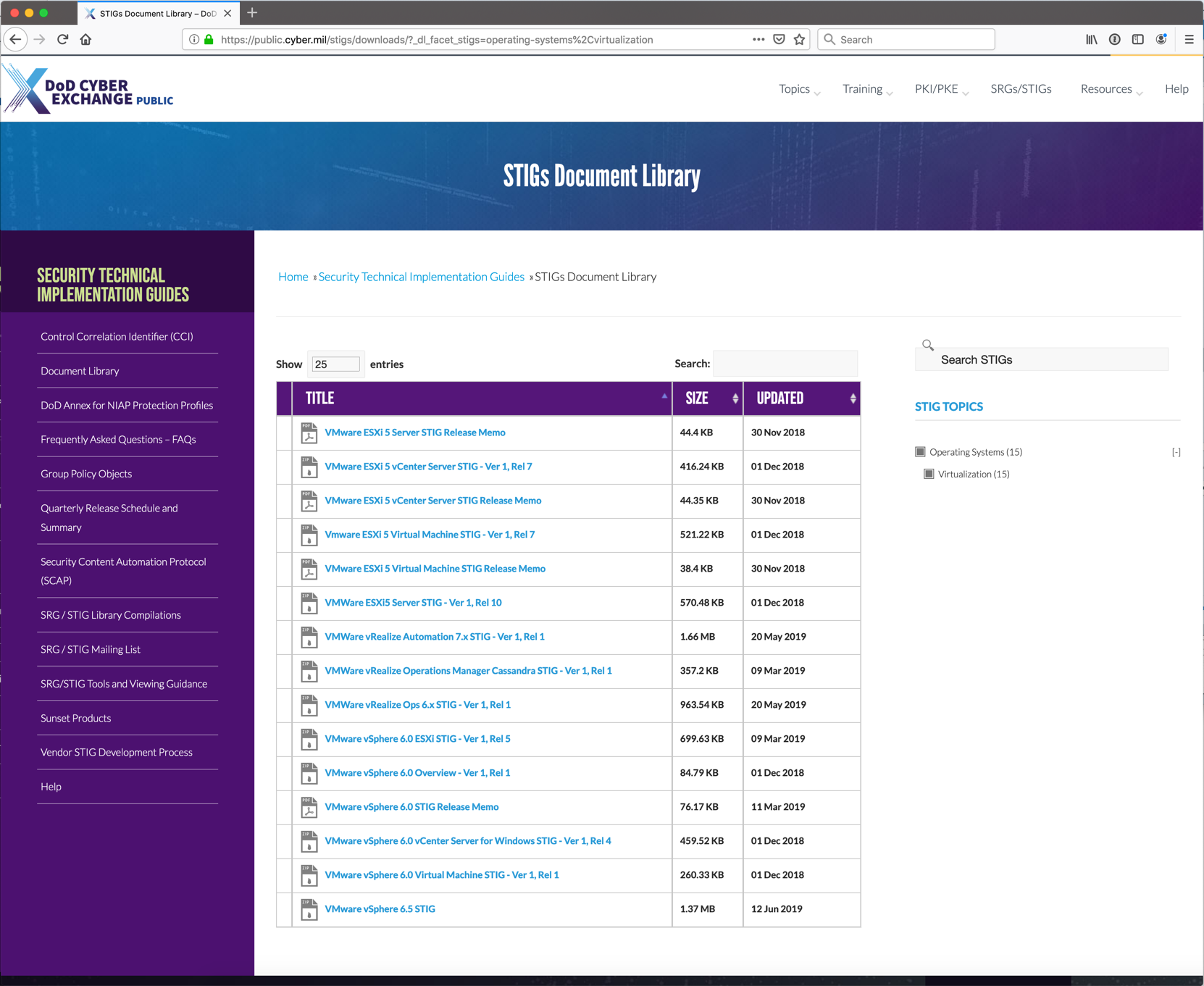
Task: Click the table Search input field
Action: [785, 364]
